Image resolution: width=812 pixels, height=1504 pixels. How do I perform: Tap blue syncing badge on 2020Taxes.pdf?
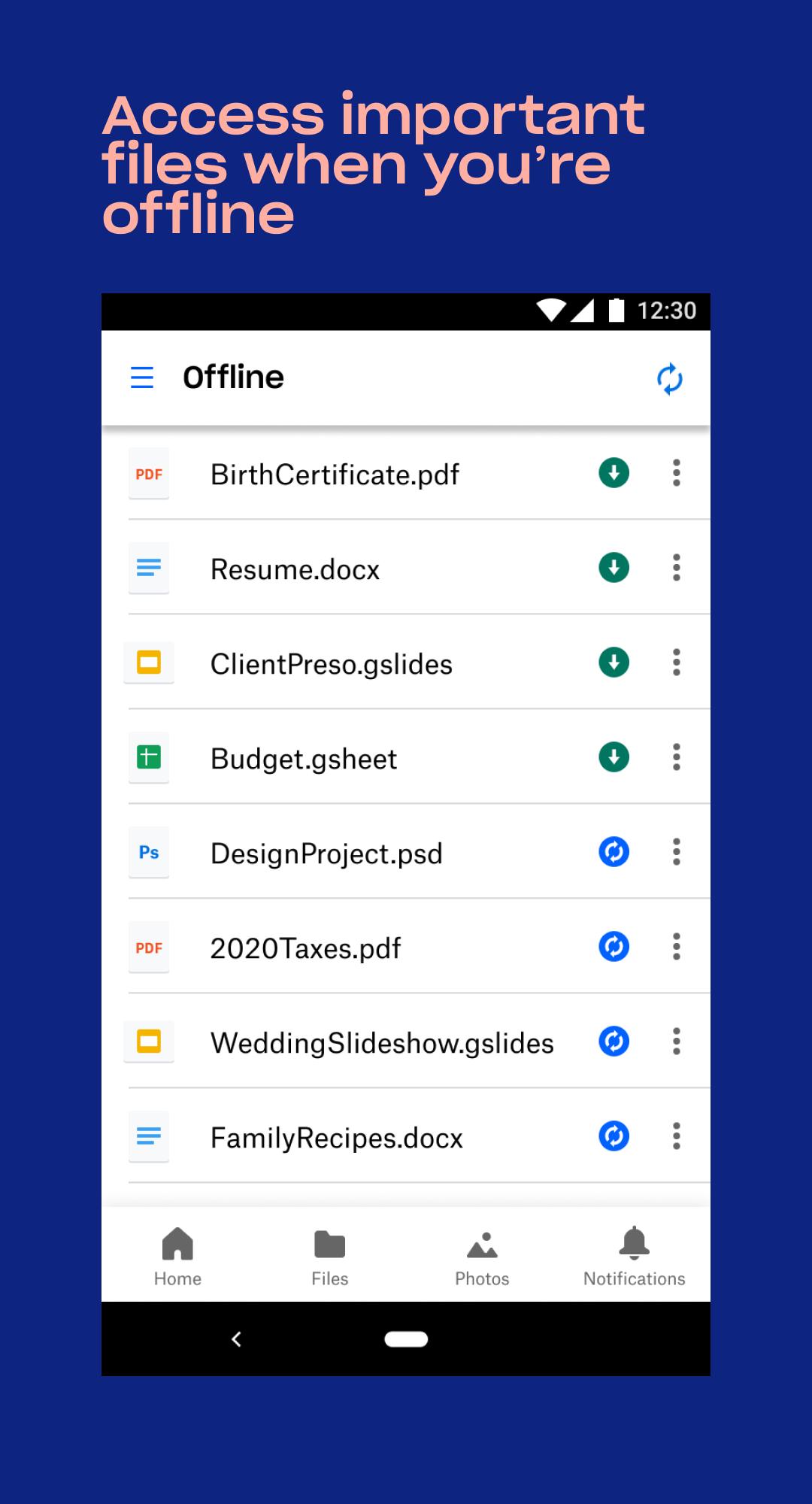coord(614,947)
